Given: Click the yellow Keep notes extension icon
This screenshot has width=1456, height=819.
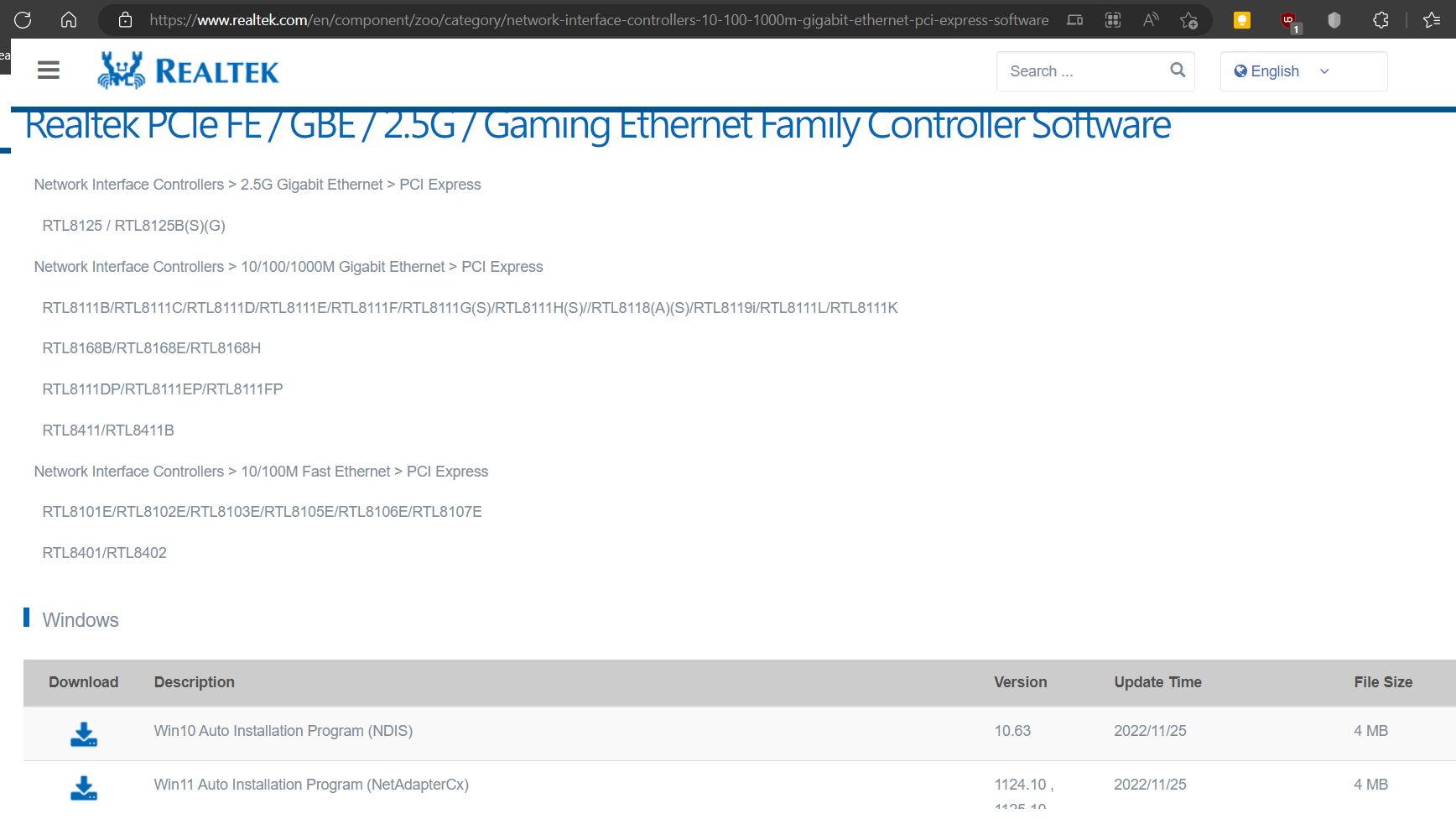Looking at the screenshot, I should pos(1242,20).
